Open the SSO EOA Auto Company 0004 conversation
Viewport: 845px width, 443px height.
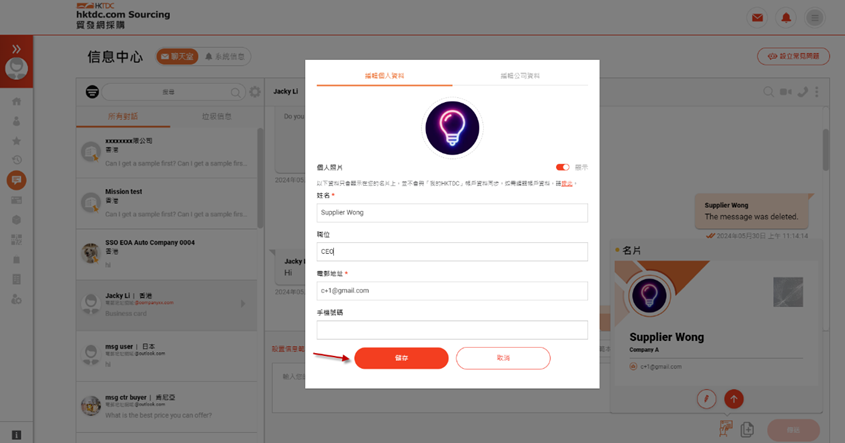pos(167,254)
